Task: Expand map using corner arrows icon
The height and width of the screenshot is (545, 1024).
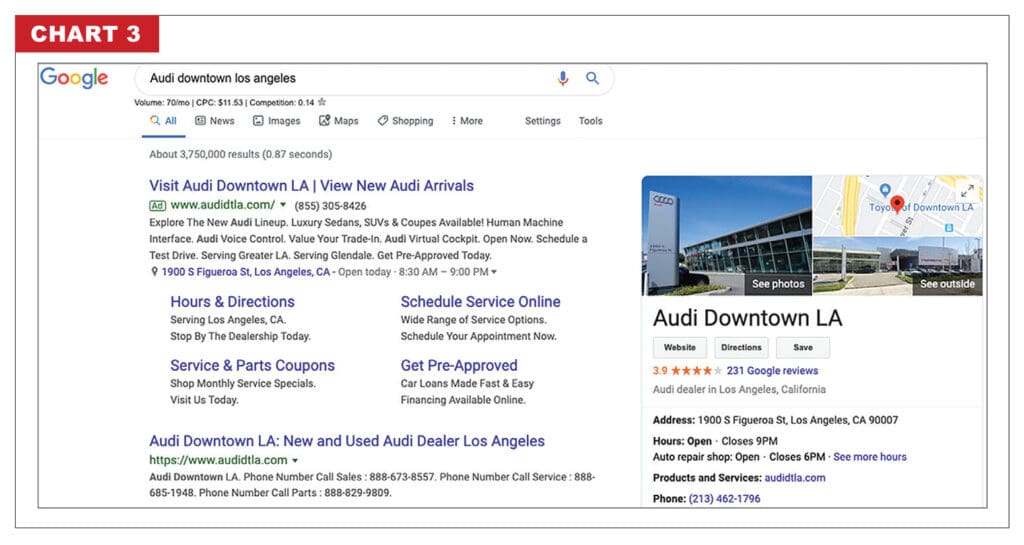Action: click(967, 191)
